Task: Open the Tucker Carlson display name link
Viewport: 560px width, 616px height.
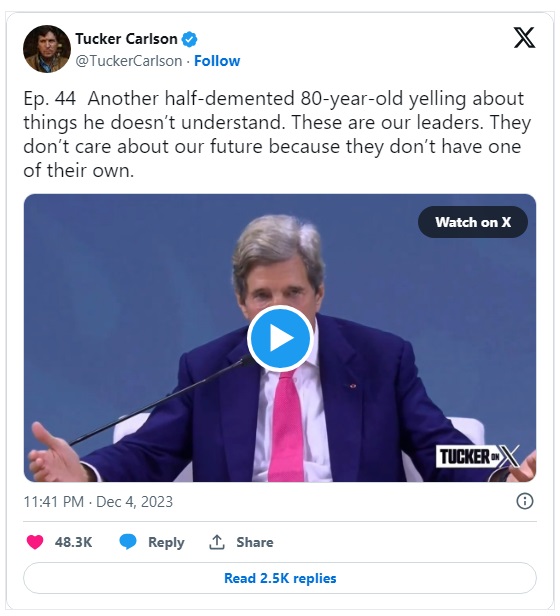Action: pyautogui.click(x=126, y=39)
